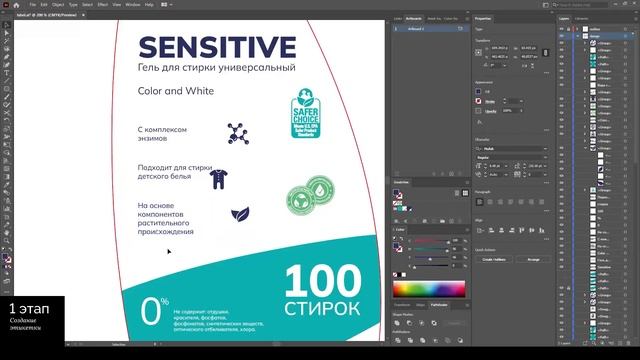Click vertical align bottom icon in Align section
Viewport: 640px width, 360px height.
(x=542, y=230)
